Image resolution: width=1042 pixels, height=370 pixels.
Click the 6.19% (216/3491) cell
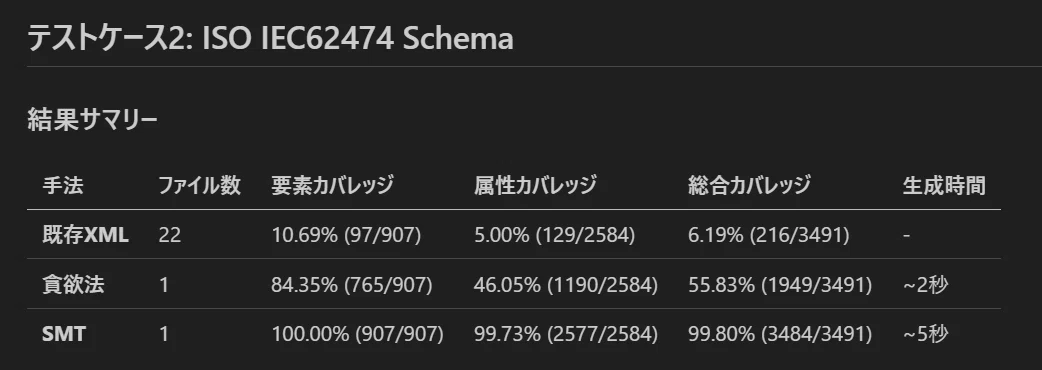pyautogui.click(x=768, y=235)
